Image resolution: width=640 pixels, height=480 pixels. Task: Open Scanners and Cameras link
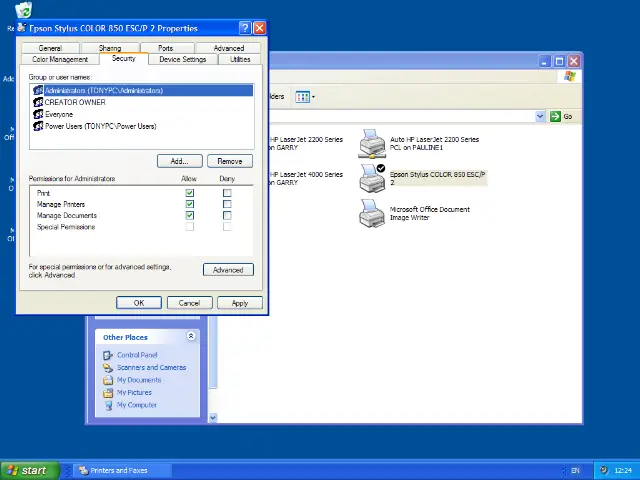[151, 367]
